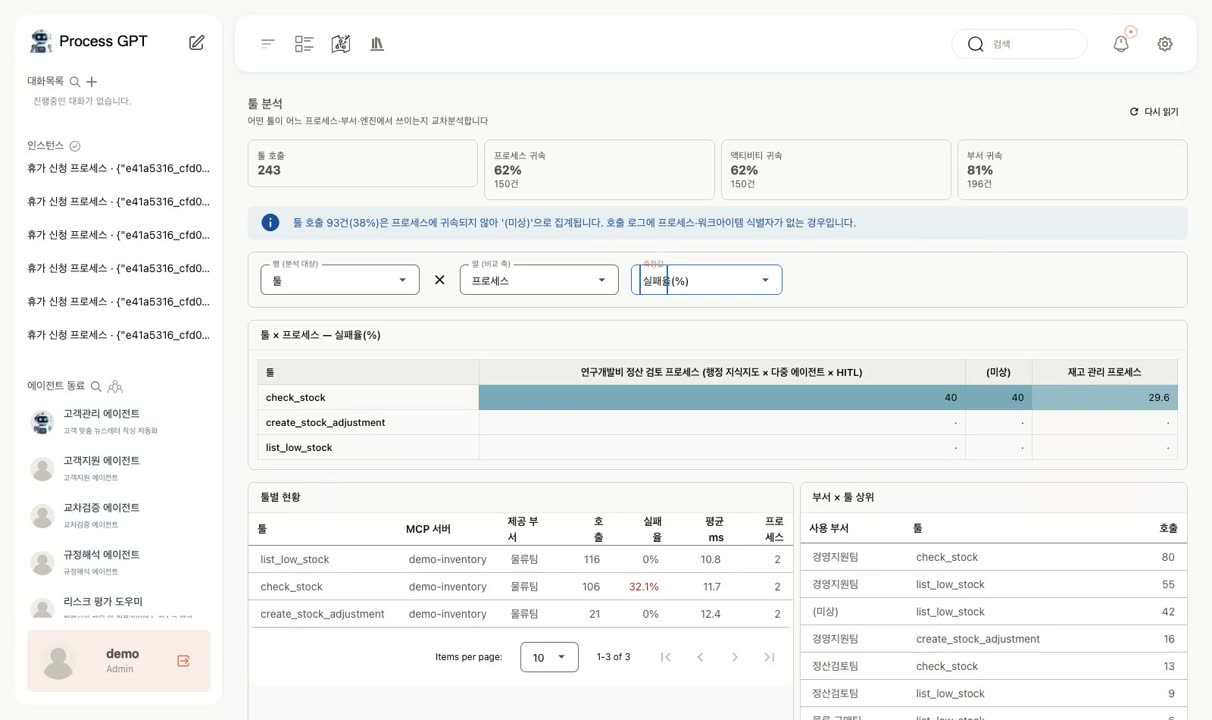Open the task list toolbar icon
This screenshot has width=1212, height=720.
coord(304,43)
